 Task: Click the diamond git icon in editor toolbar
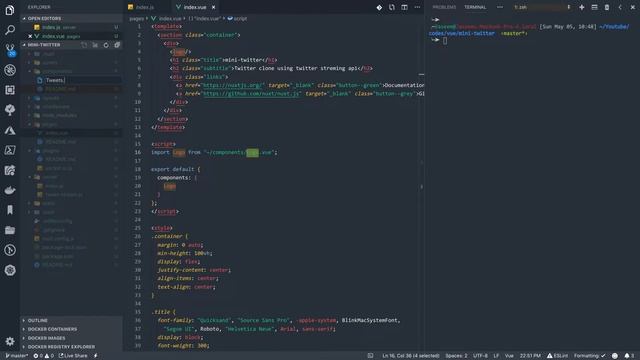click(x=379, y=7)
